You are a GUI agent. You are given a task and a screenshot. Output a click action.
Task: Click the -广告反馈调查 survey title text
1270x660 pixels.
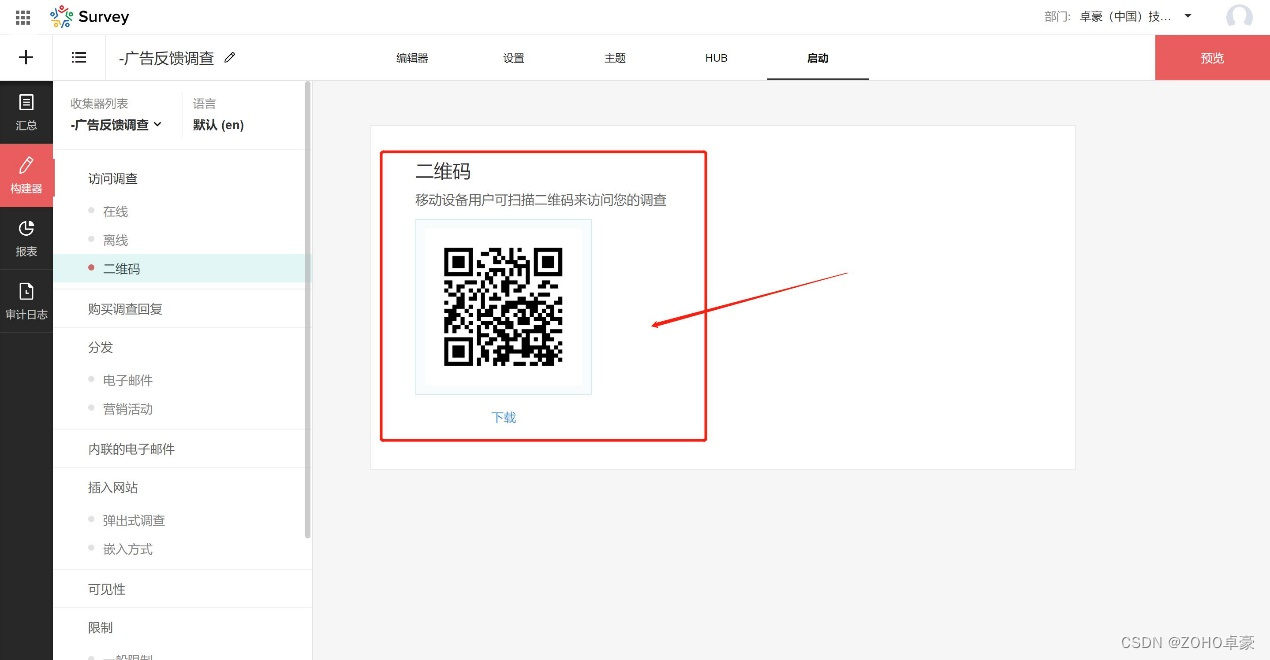(166, 58)
